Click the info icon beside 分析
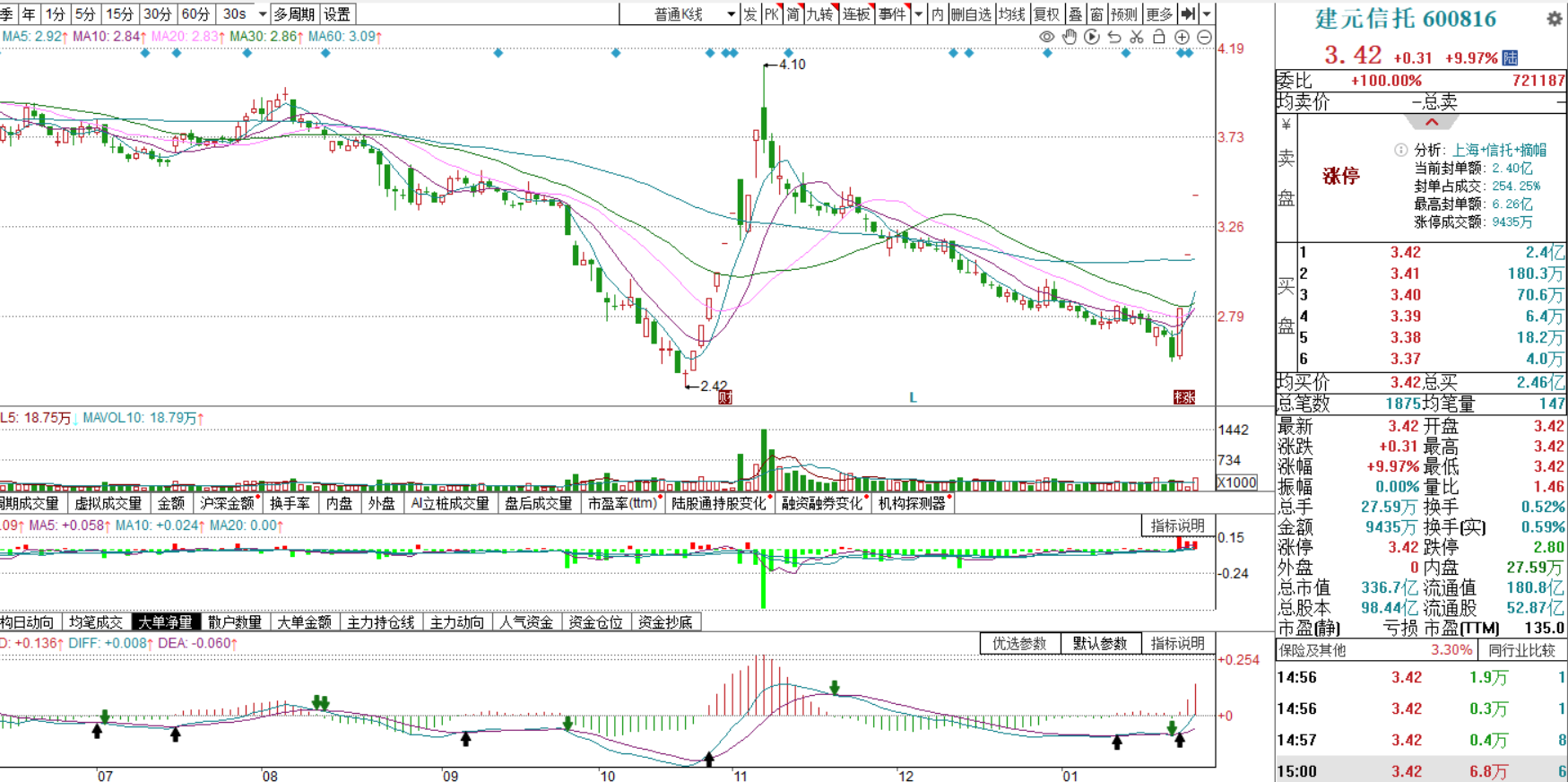The width and height of the screenshot is (1568, 782). (1401, 150)
